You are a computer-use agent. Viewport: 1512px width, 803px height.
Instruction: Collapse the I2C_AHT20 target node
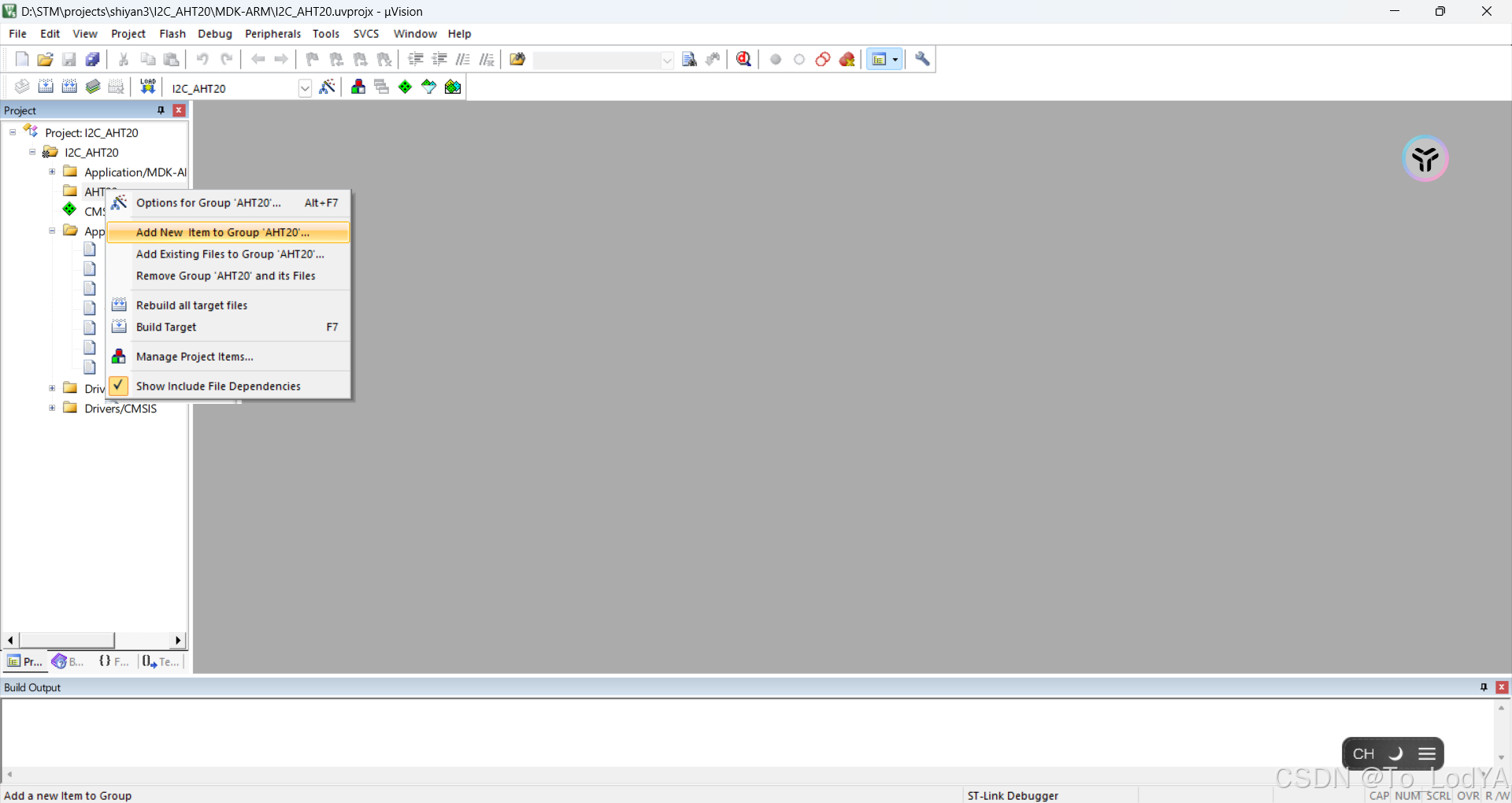pos(32,152)
